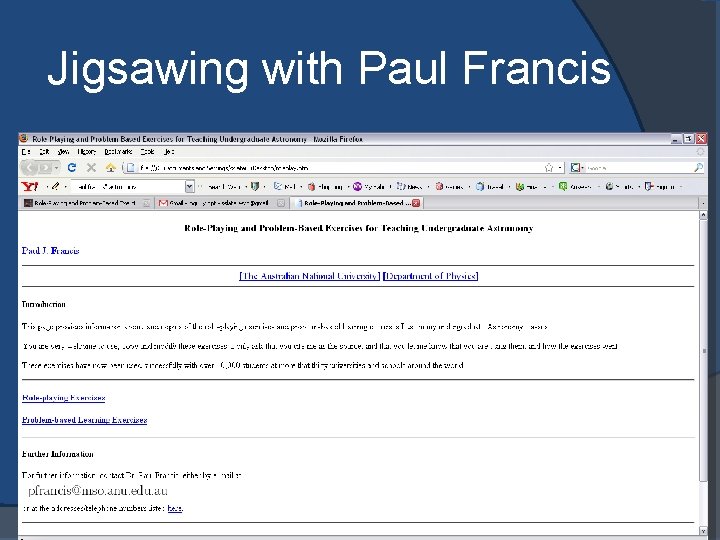Open the My Yahoo toolbar button

coord(369,186)
